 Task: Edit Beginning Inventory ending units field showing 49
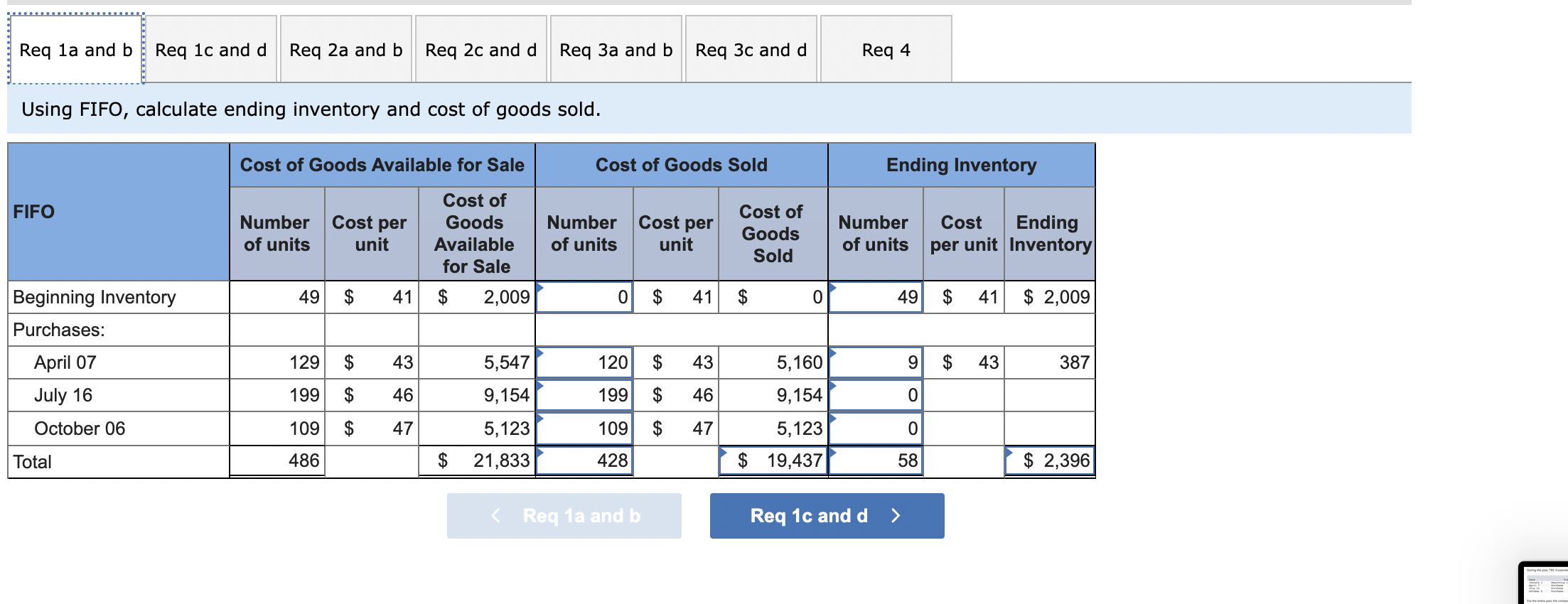(x=876, y=297)
